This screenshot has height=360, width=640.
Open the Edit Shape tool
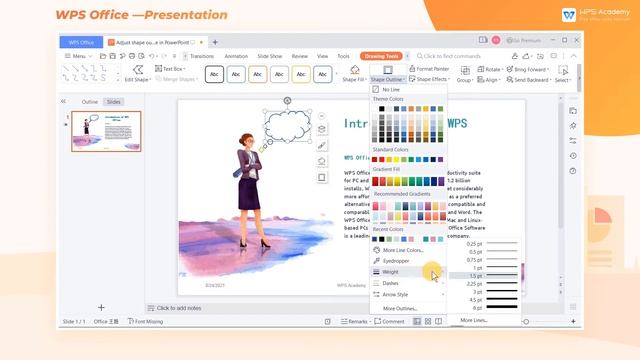(x=138, y=74)
